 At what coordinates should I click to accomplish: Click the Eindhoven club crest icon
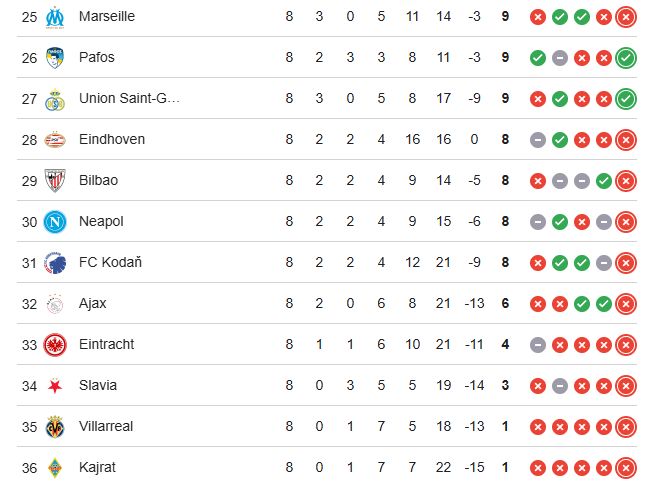click(x=54, y=140)
